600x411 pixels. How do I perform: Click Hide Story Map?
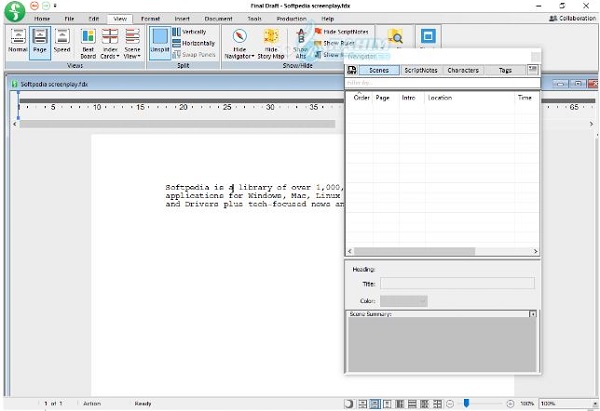click(x=271, y=44)
